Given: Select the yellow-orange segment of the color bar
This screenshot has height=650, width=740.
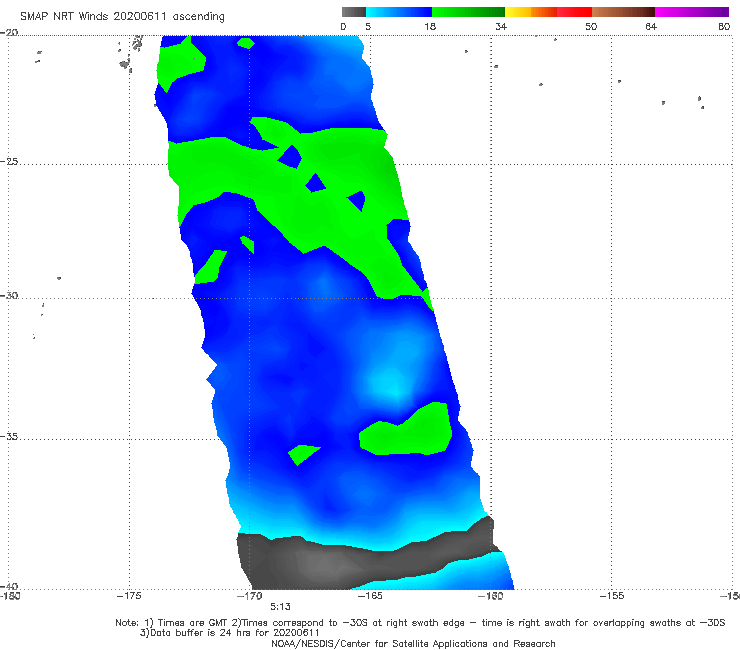Looking at the screenshot, I should 530,12.
